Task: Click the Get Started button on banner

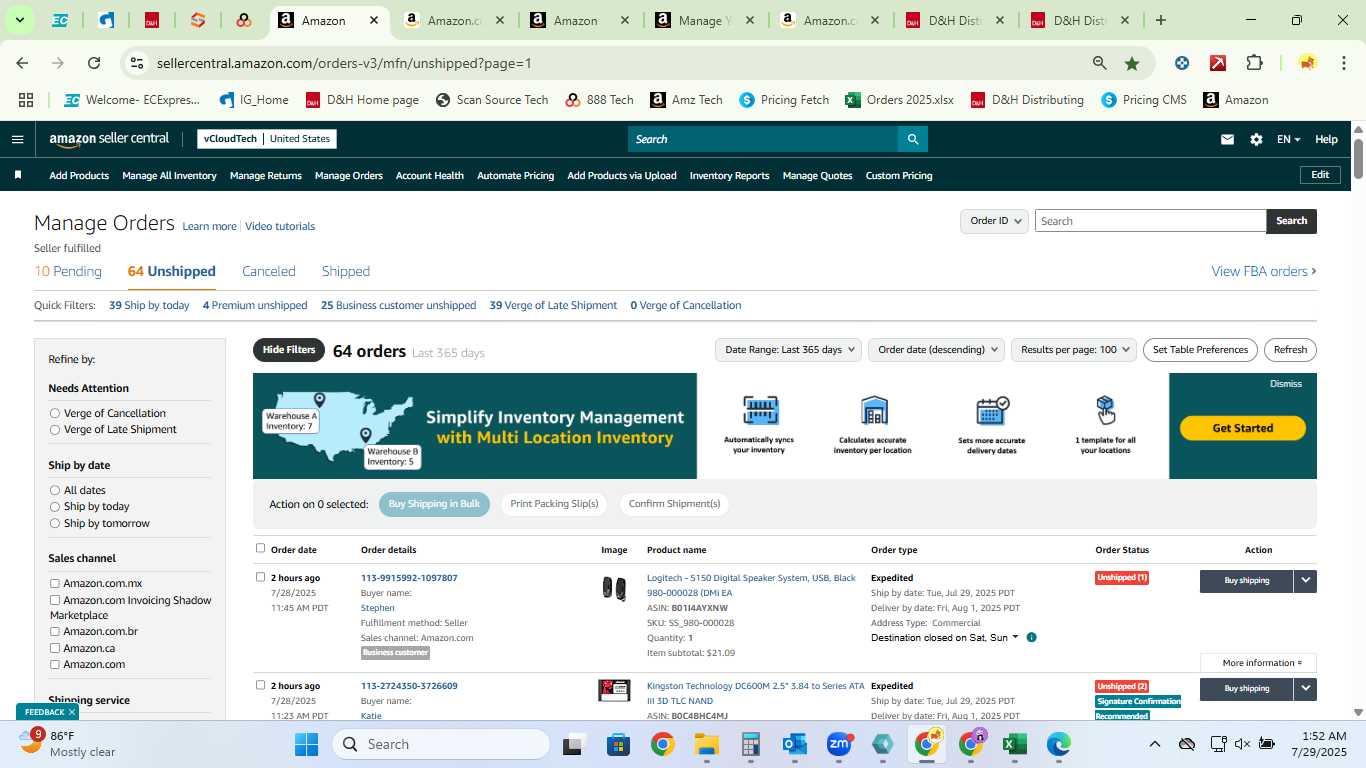Action: [x=1243, y=428]
